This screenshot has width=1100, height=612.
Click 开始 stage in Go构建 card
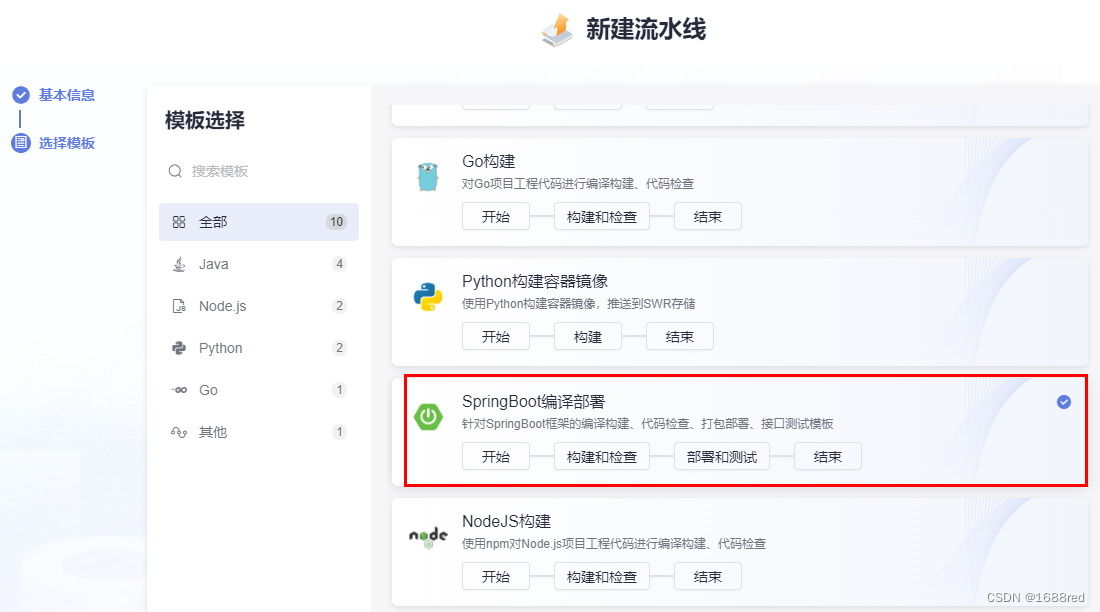point(496,217)
